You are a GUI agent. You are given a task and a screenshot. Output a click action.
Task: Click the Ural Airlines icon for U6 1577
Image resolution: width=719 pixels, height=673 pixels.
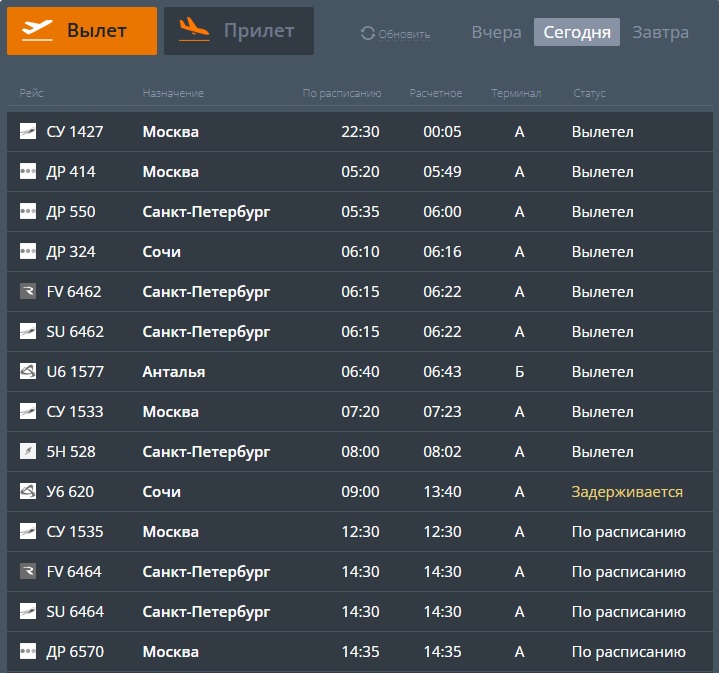tap(28, 372)
